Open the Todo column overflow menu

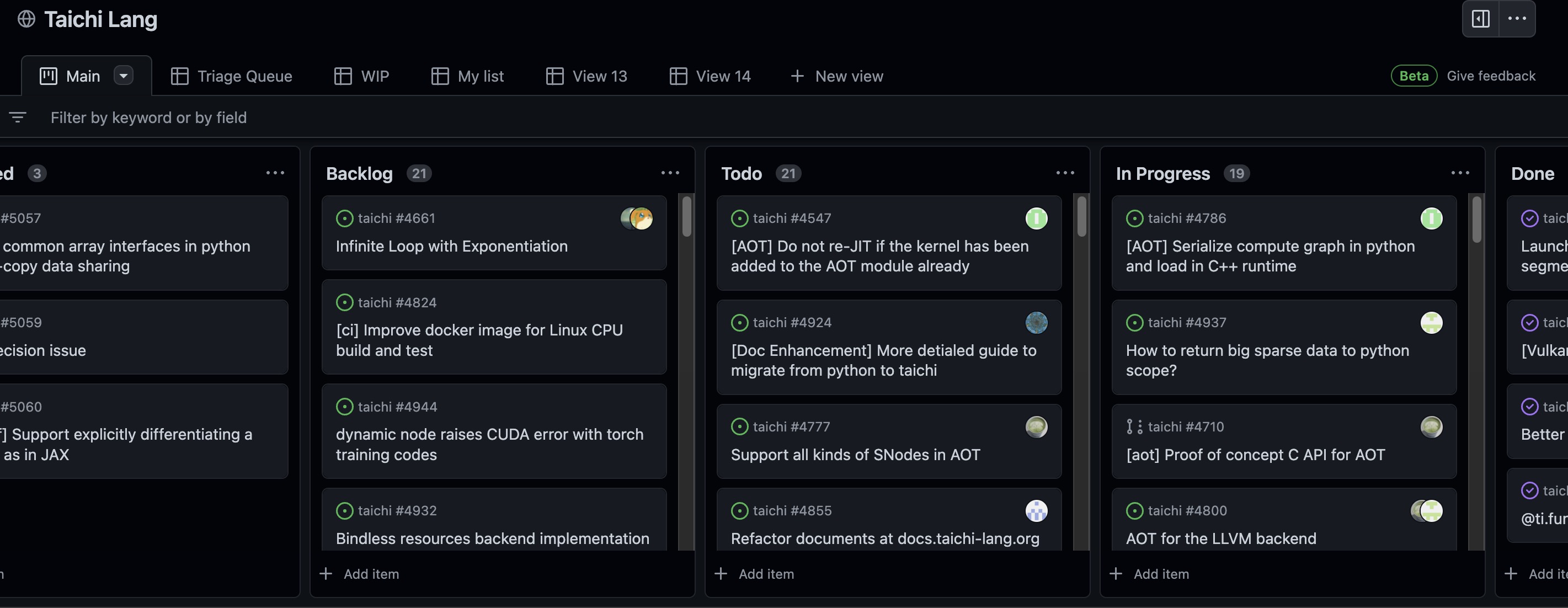(1065, 173)
